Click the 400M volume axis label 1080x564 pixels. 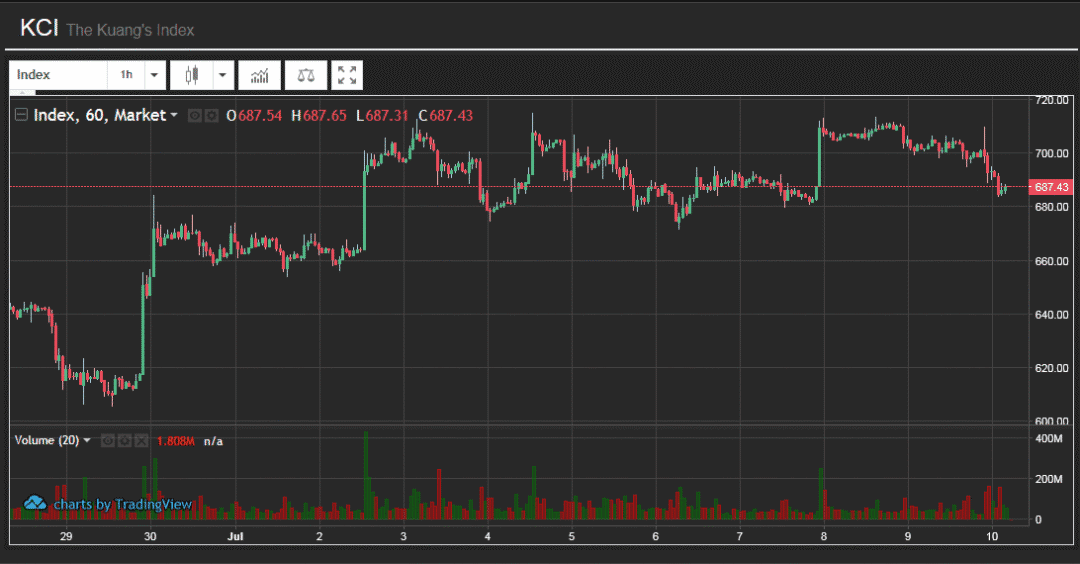point(1049,439)
